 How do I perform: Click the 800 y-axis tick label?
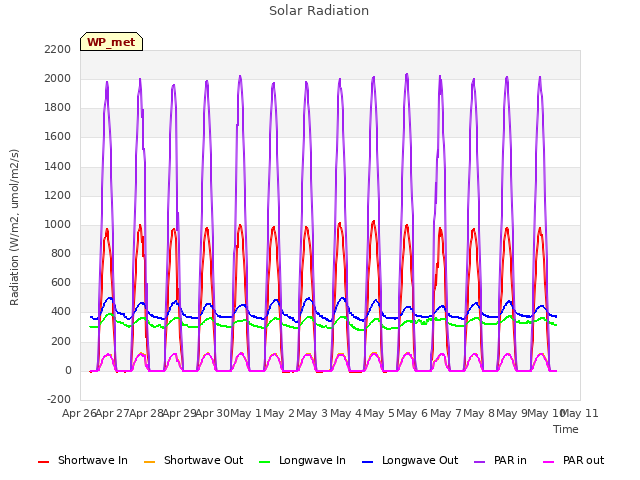click(x=61, y=253)
